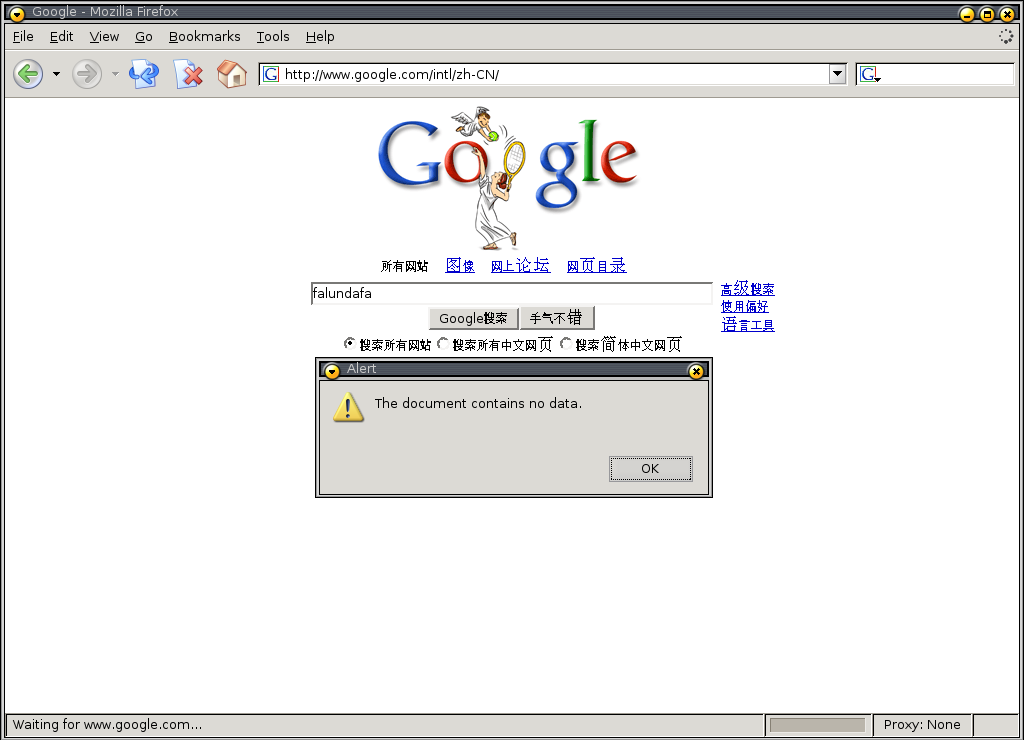The height and width of the screenshot is (740, 1024).
Task: Select the 搜索简体中文网页 radio button
Action: pos(566,343)
